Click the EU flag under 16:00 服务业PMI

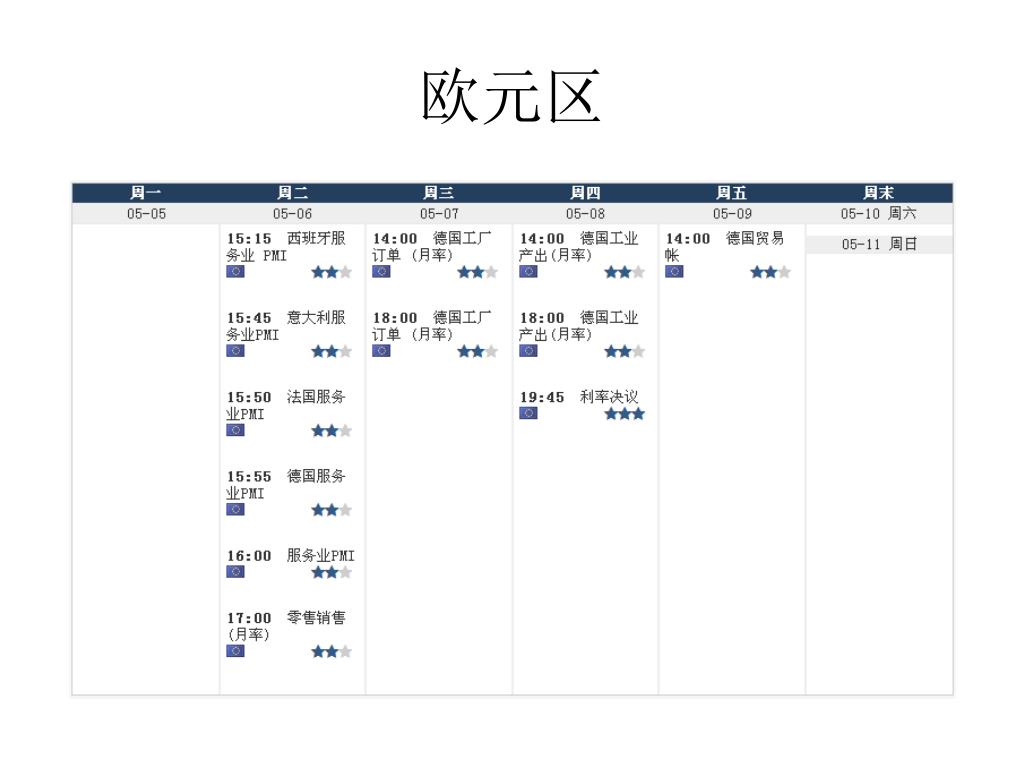click(235, 571)
